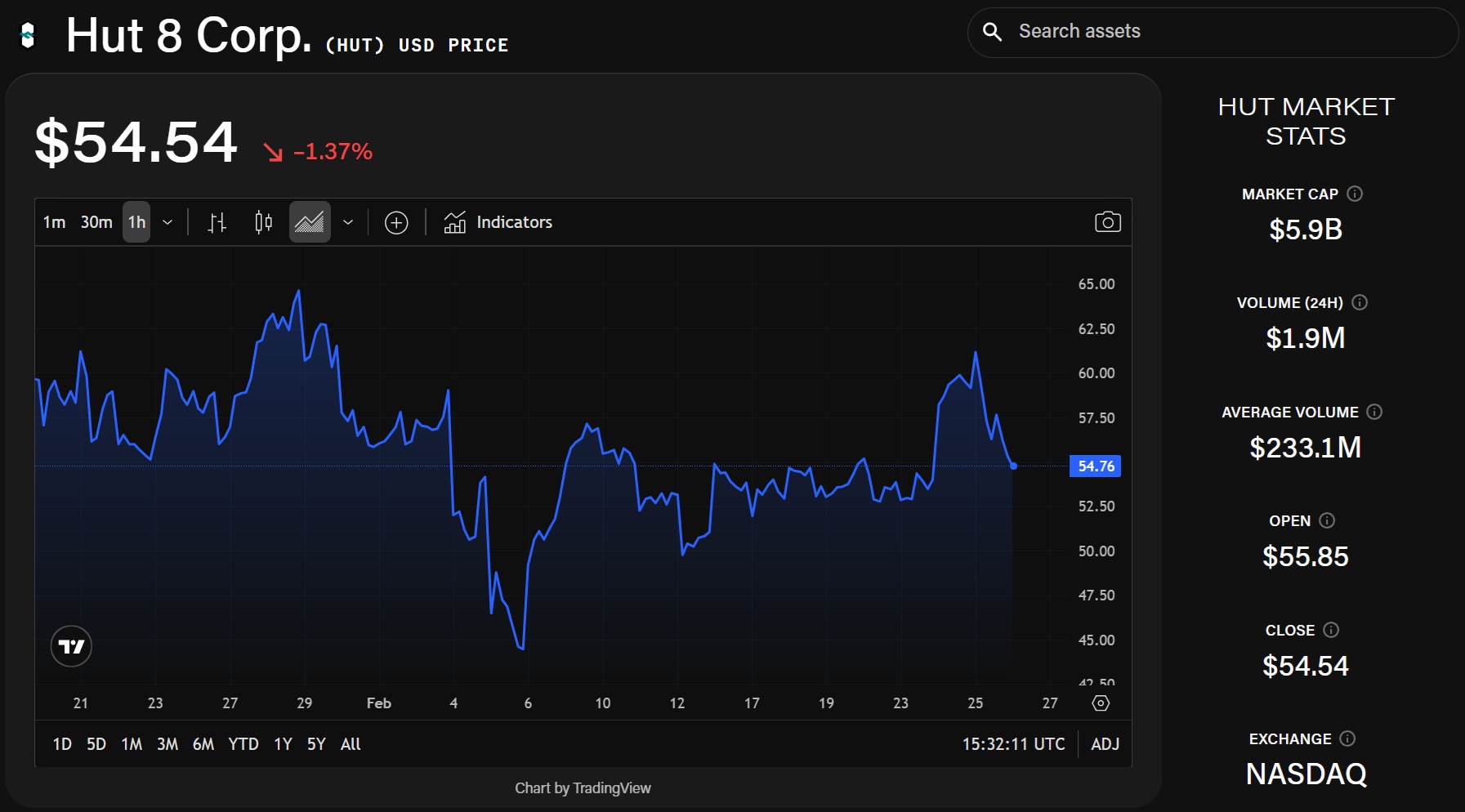The width and height of the screenshot is (1465, 812).
Task: Open the timezone menu showing UTC time
Action: point(1013,744)
